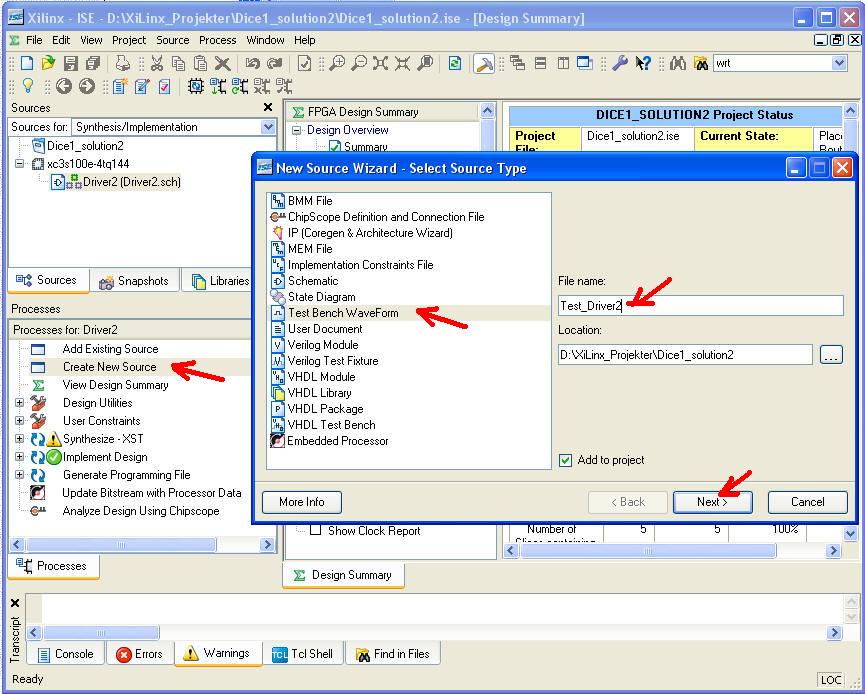Click the Back arrow toolbar icon
865x694 pixels.
[x=64, y=86]
